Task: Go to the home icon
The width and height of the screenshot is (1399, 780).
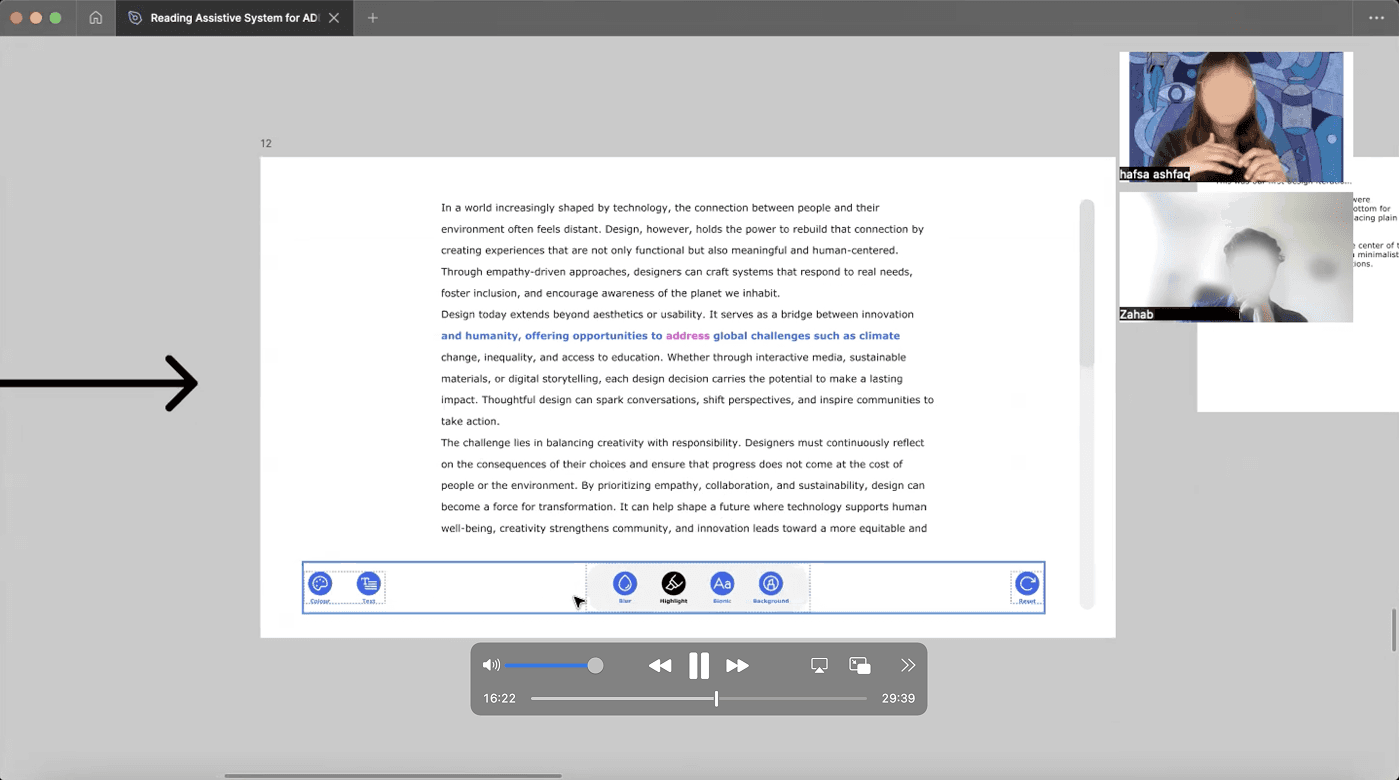Action: (x=96, y=18)
